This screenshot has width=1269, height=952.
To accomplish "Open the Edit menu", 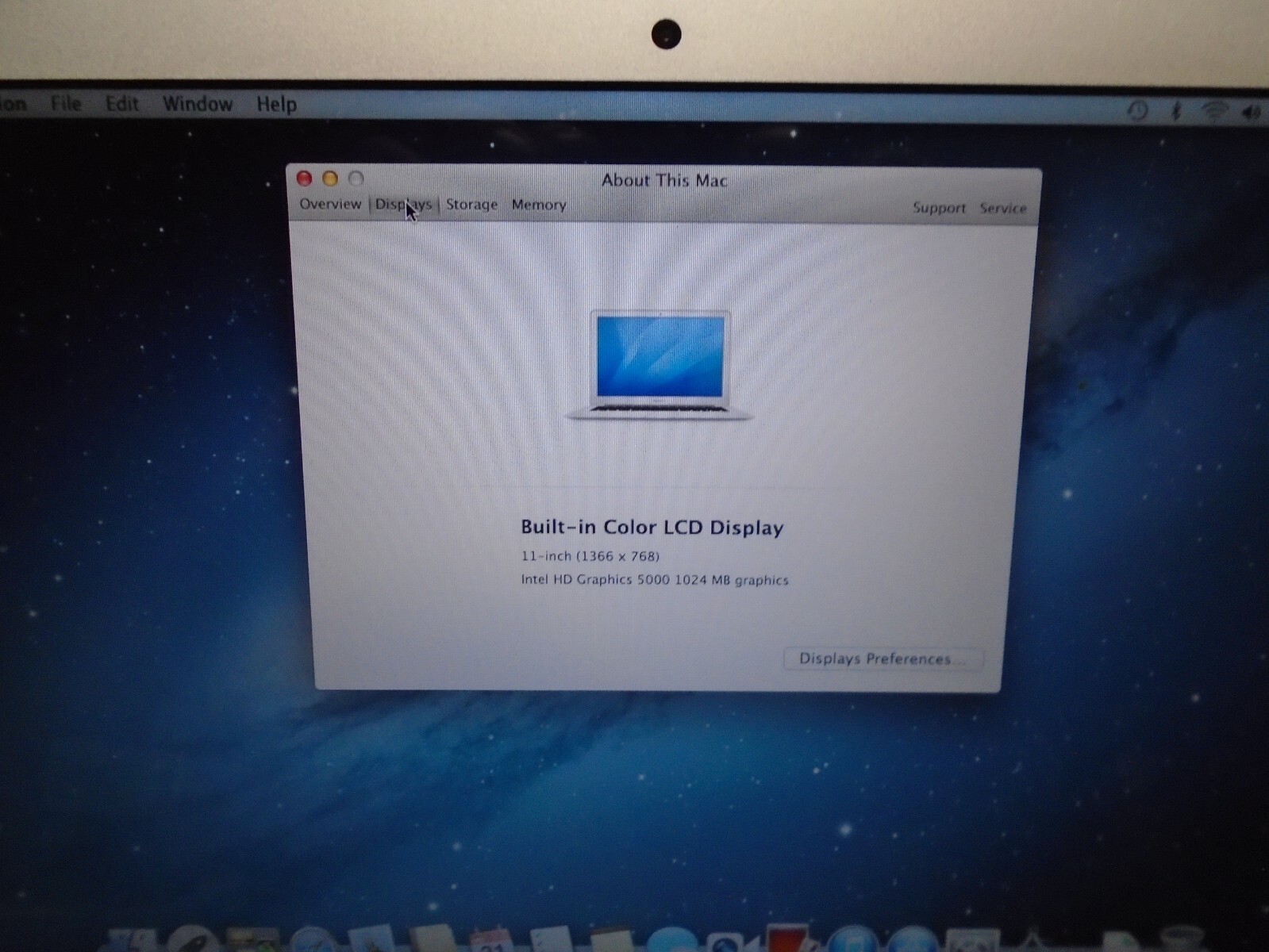I will [x=122, y=104].
